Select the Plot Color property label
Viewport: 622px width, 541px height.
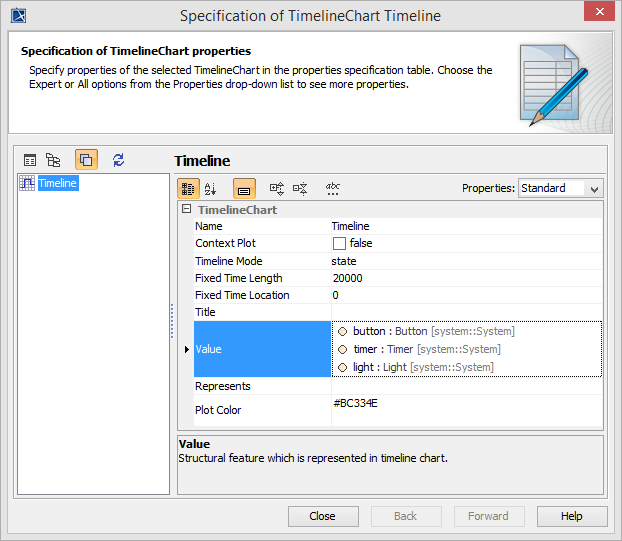[x=218, y=410]
